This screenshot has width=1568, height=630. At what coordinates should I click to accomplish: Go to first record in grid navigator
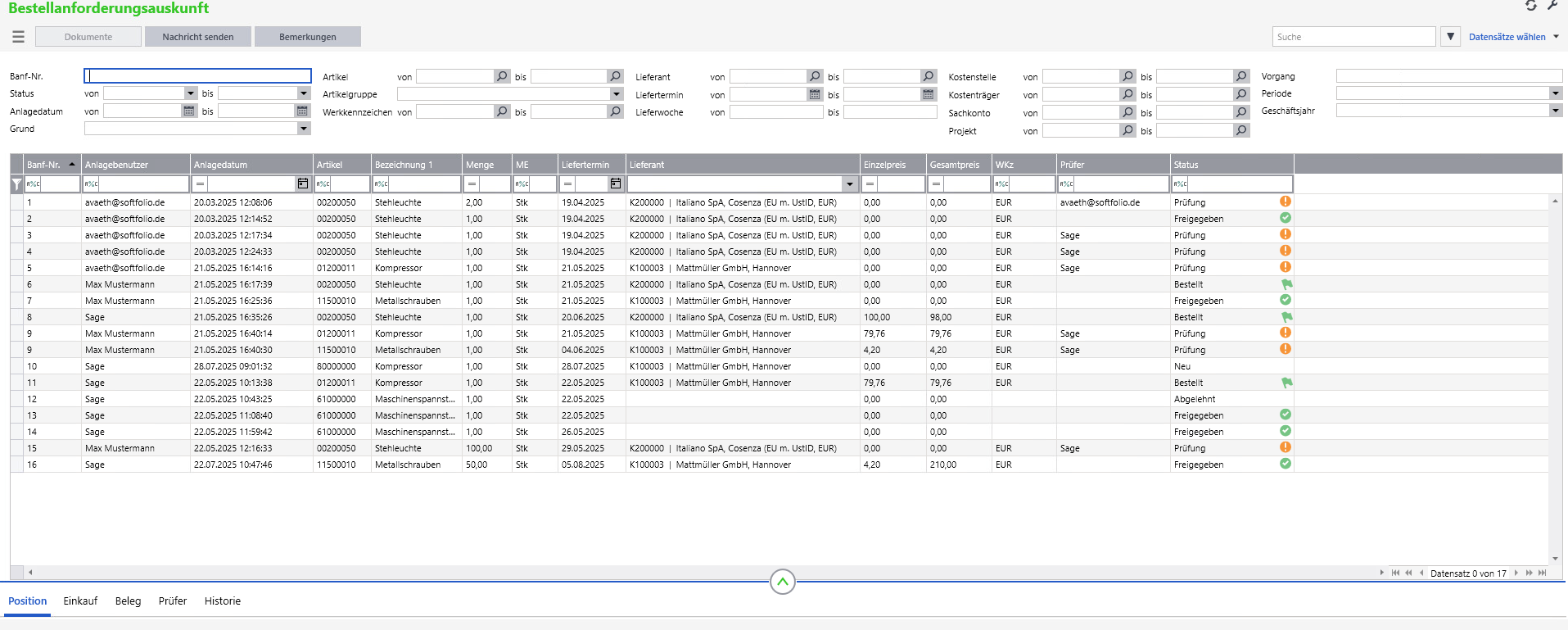click(1395, 573)
